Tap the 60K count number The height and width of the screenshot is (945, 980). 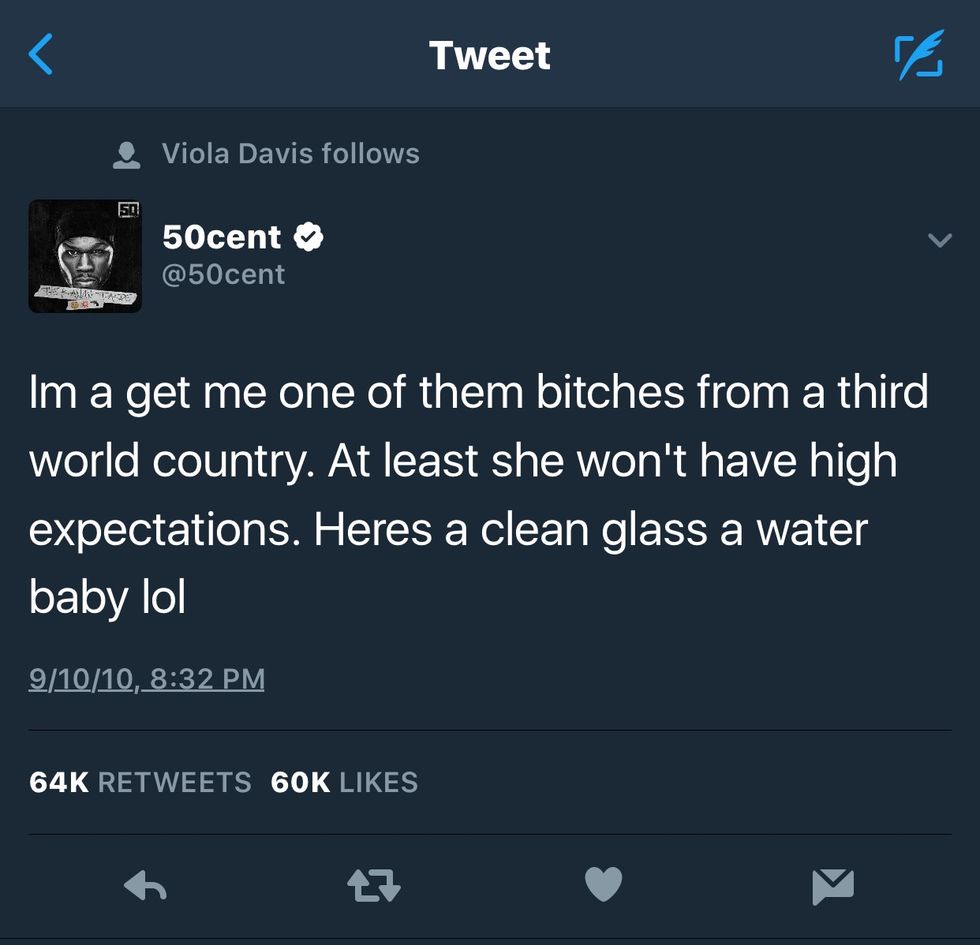click(x=300, y=782)
